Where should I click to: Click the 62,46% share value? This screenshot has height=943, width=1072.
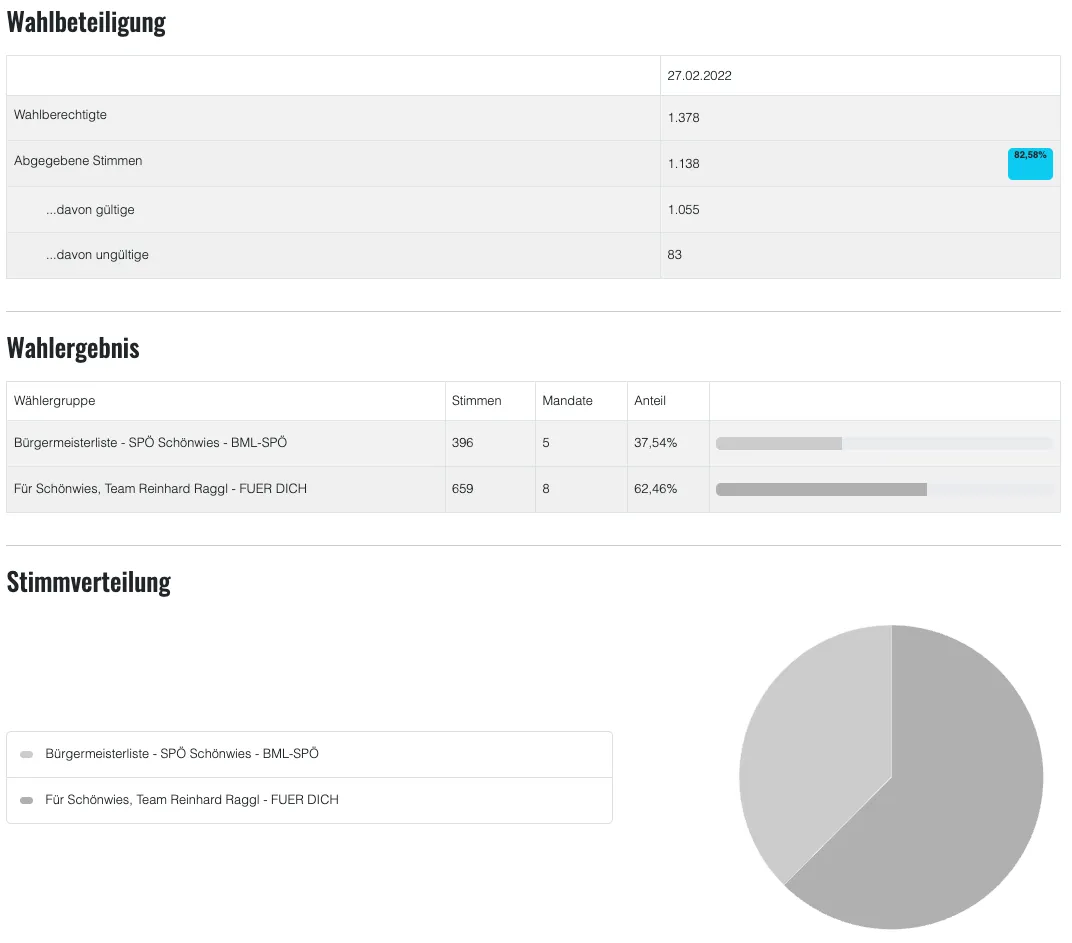pos(655,489)
